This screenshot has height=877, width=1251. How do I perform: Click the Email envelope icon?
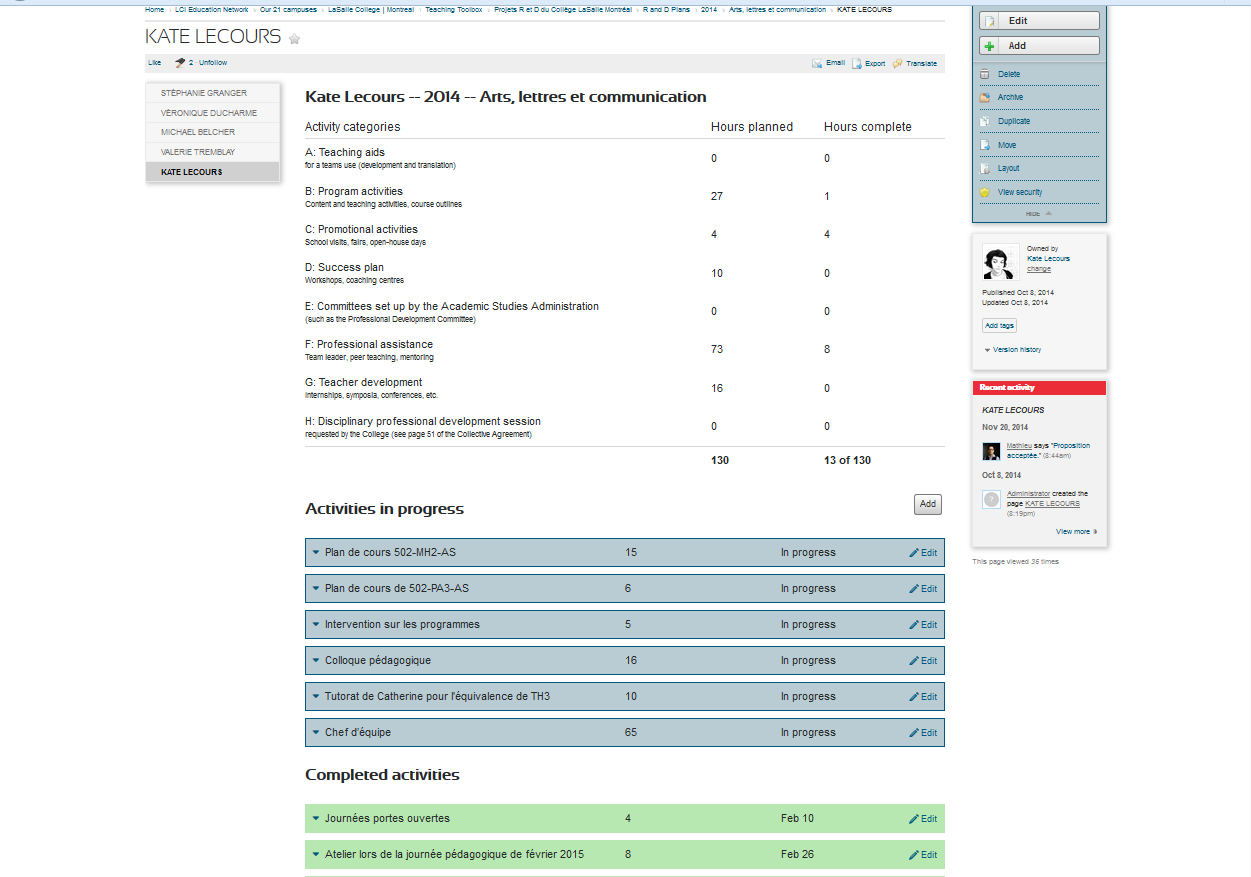817,63
